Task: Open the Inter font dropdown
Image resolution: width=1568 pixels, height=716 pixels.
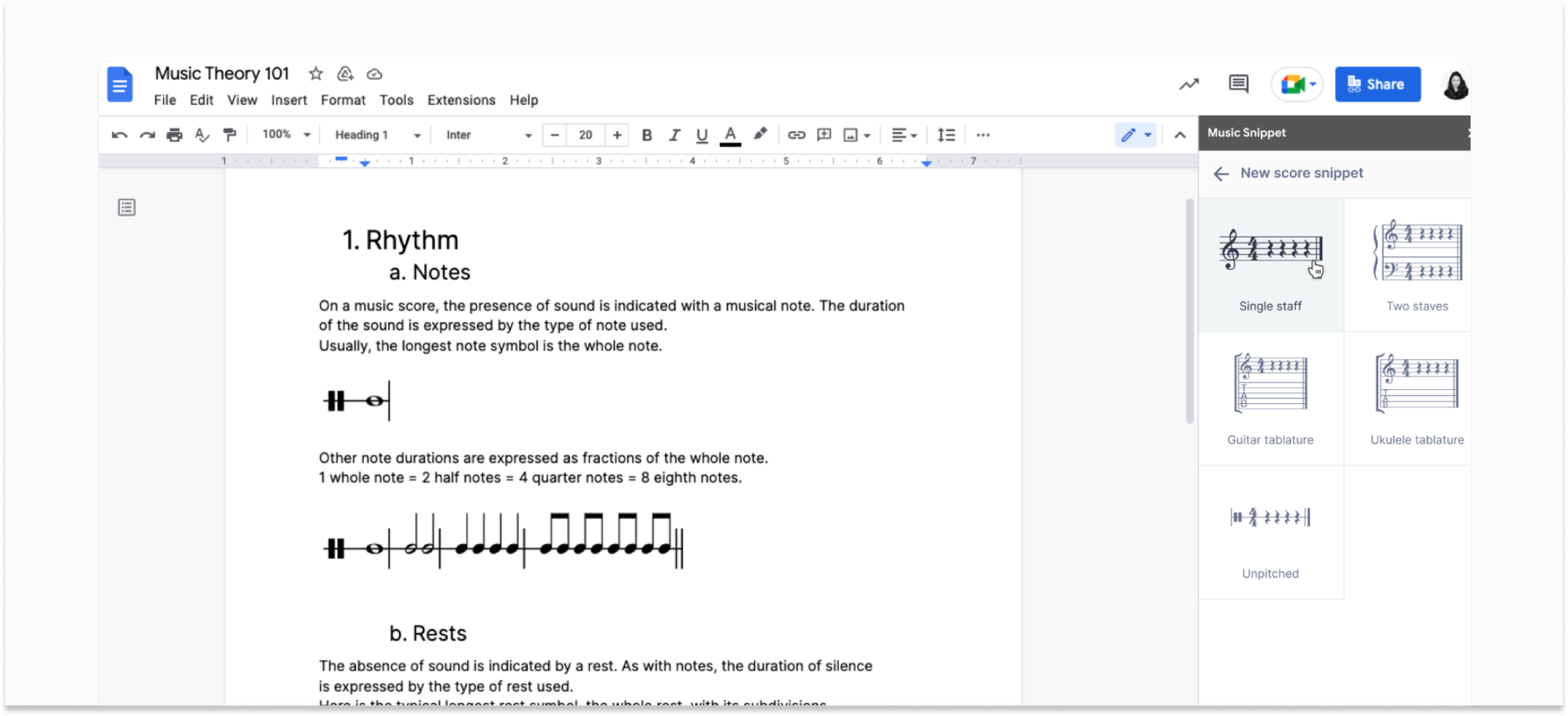Action: pyautogui.click(x=488, y=135)
